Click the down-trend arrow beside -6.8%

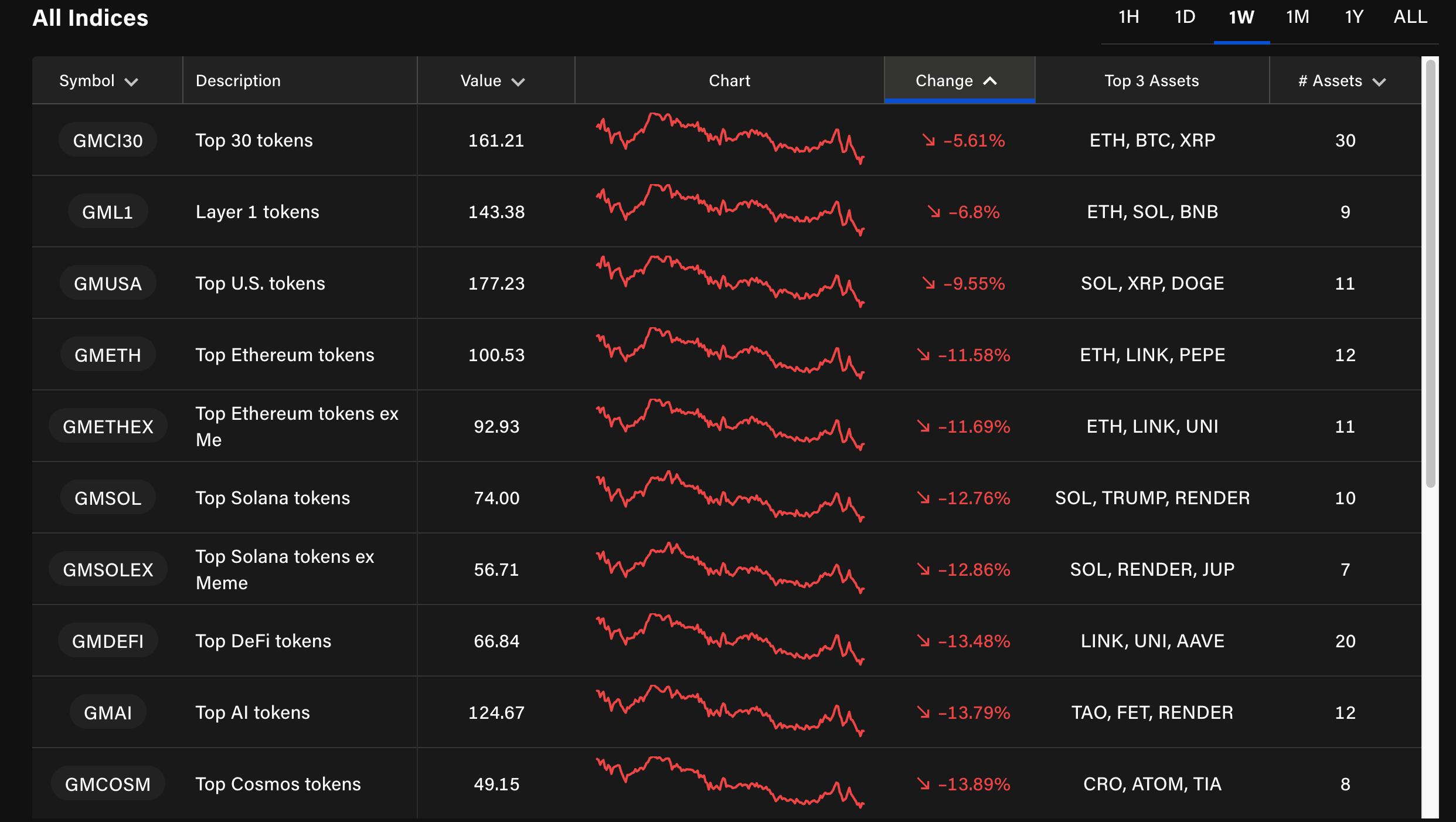click(934, 212)
